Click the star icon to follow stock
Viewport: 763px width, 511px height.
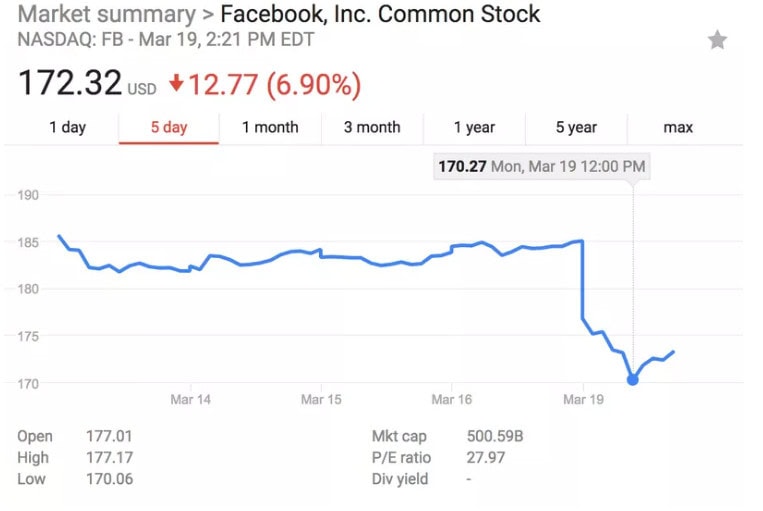(717, 40)
